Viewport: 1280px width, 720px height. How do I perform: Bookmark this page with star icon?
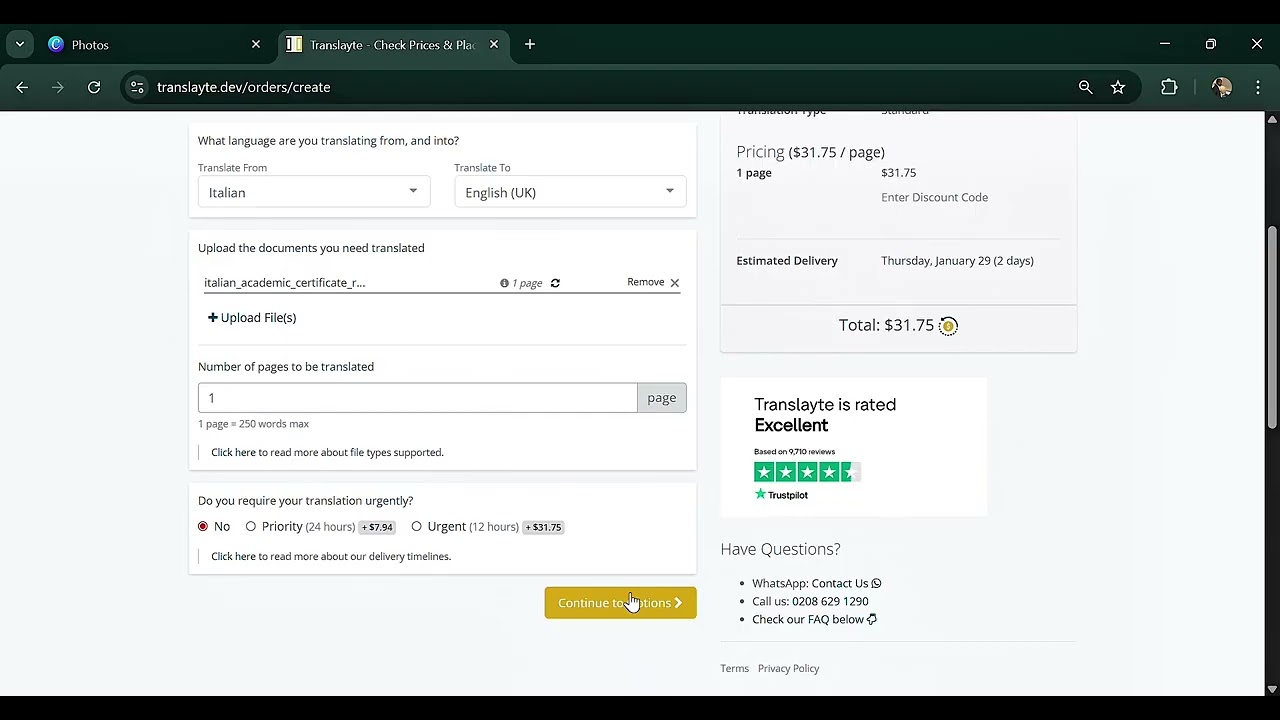[x=1118, y=87]
